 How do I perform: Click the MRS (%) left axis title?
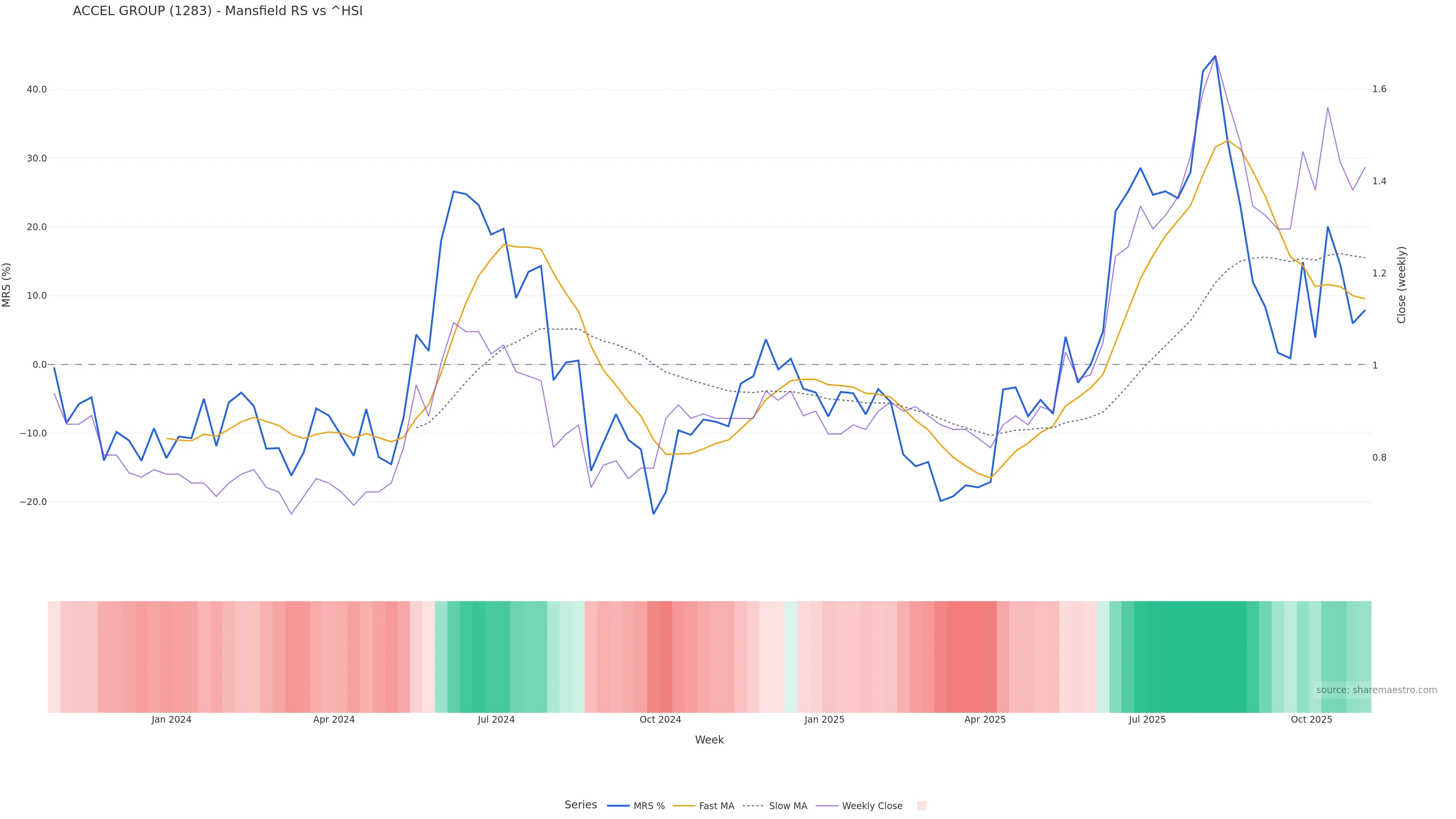click(x=7, y=285)
